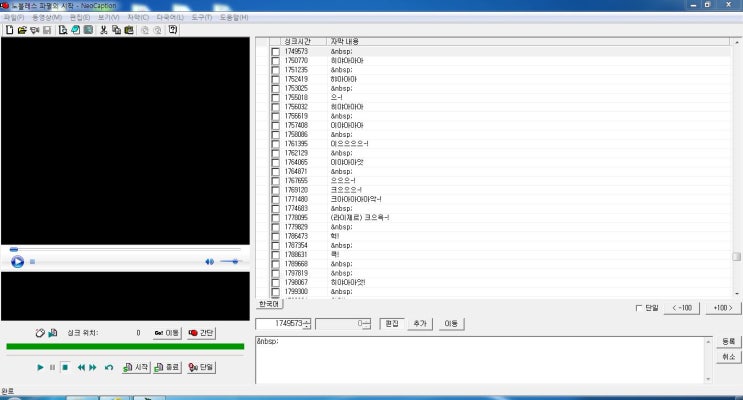This screenshot has height=400, width=743.
Task: Click the document-arrow icon beside sync position
Action: point(53,333)
